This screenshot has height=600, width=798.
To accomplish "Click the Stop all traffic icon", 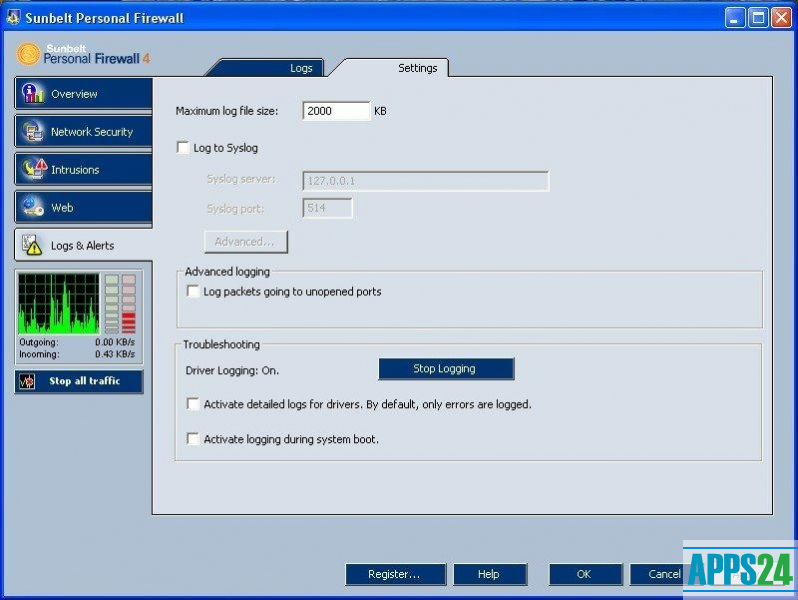I will 30,381.
